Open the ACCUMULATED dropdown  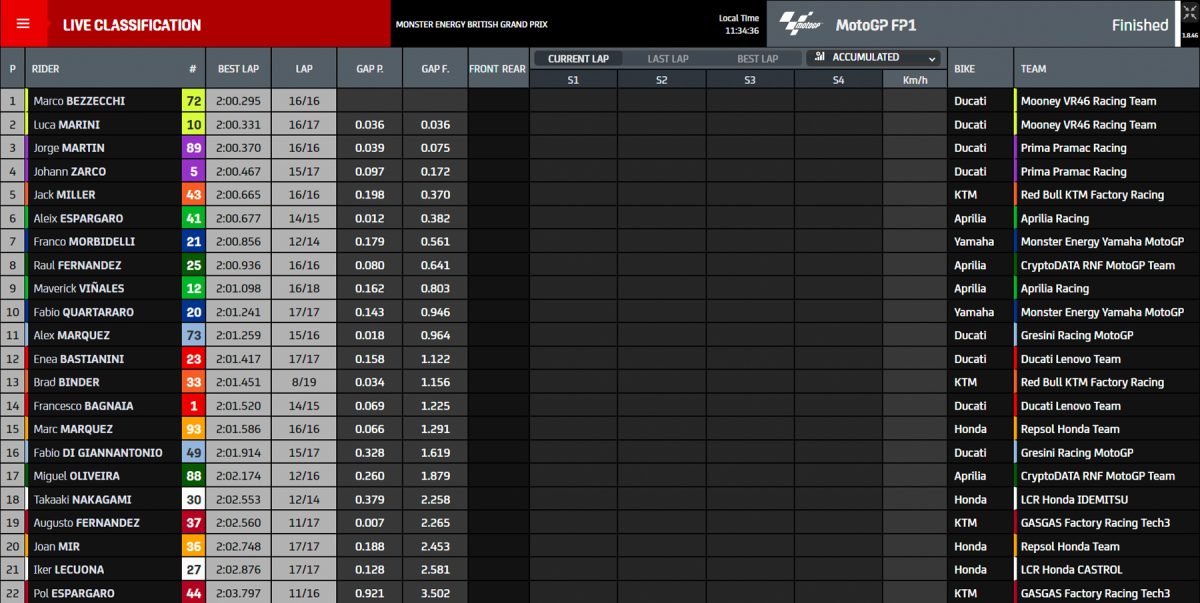click(865, 58)
